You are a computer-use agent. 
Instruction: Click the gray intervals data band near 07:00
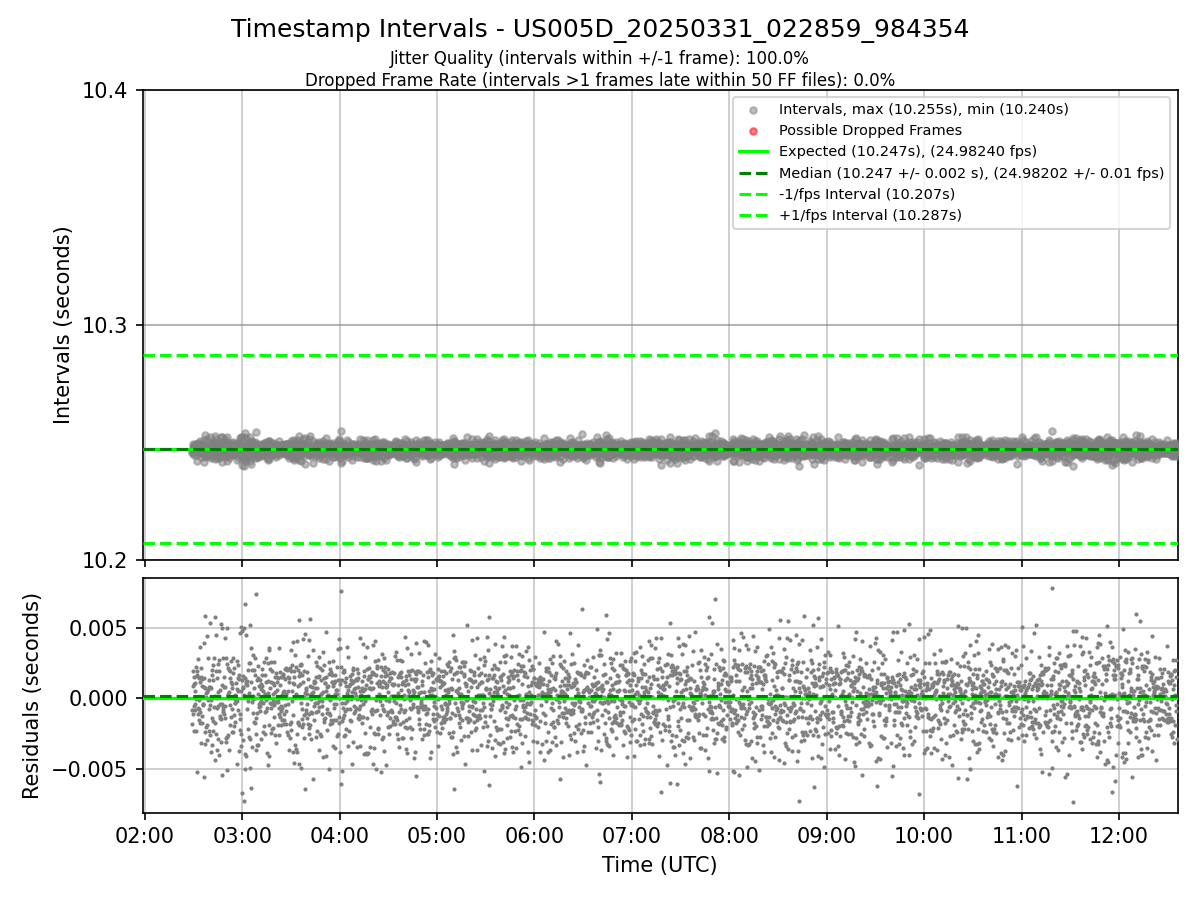631,449
